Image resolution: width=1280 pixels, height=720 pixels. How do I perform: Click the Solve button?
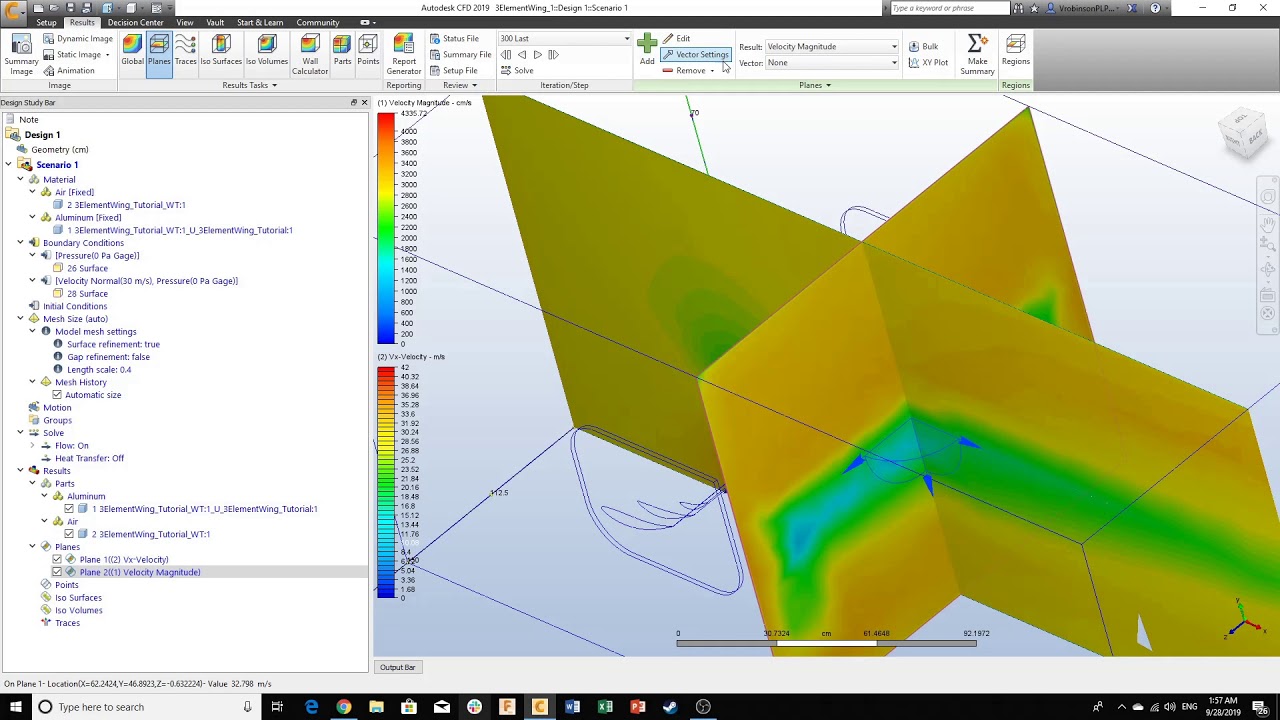pyautogui.click(x=517, y=71)
